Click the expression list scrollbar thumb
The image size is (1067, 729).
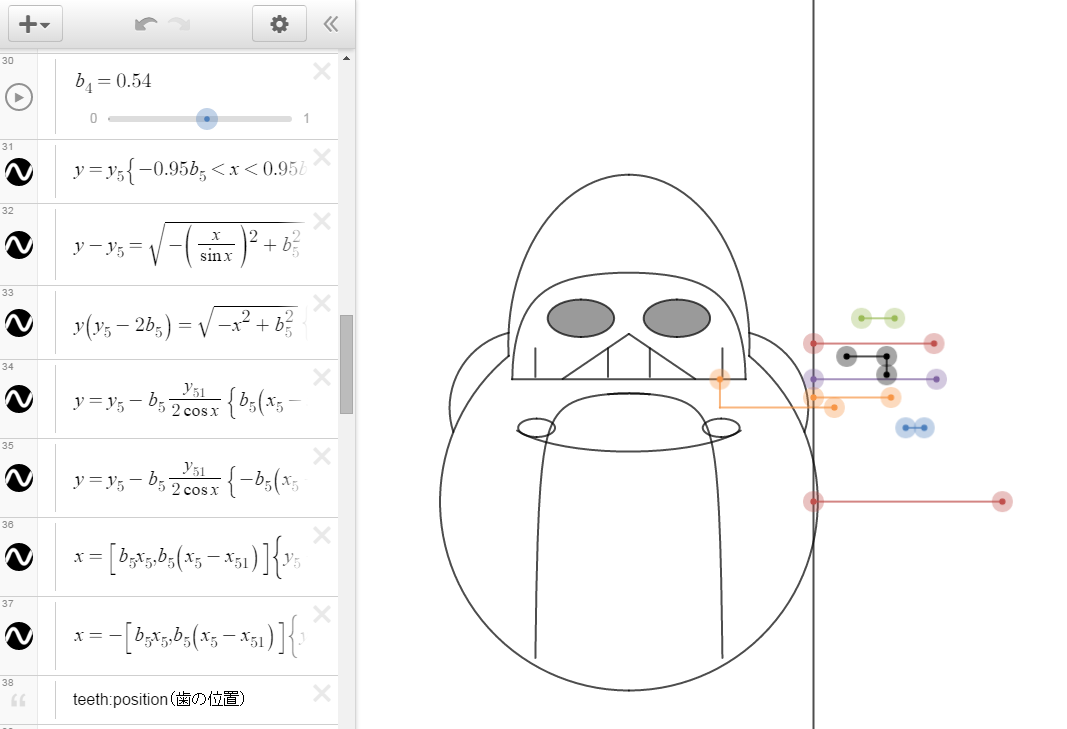tap(346, 364)
